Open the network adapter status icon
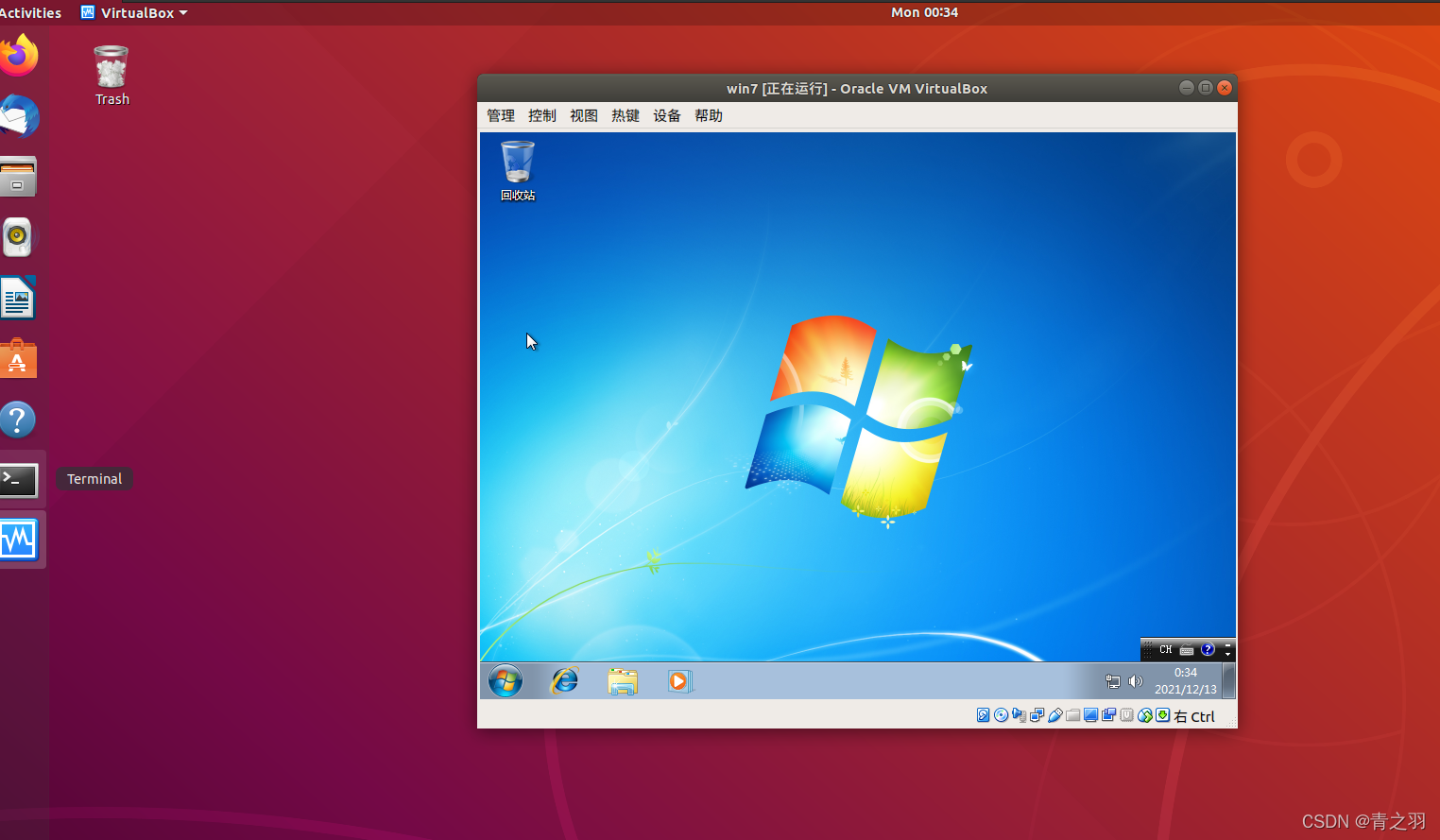Image resolution: width=1440 pixels, height=840 pixels. tap(1037, 715)
